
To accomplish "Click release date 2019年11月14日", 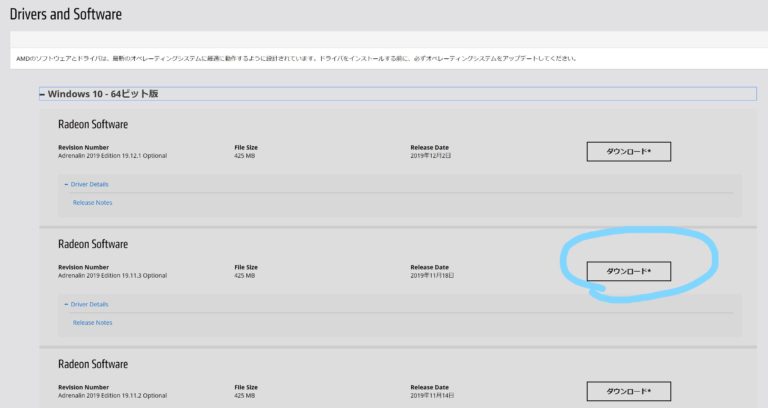I will point(432,395).
